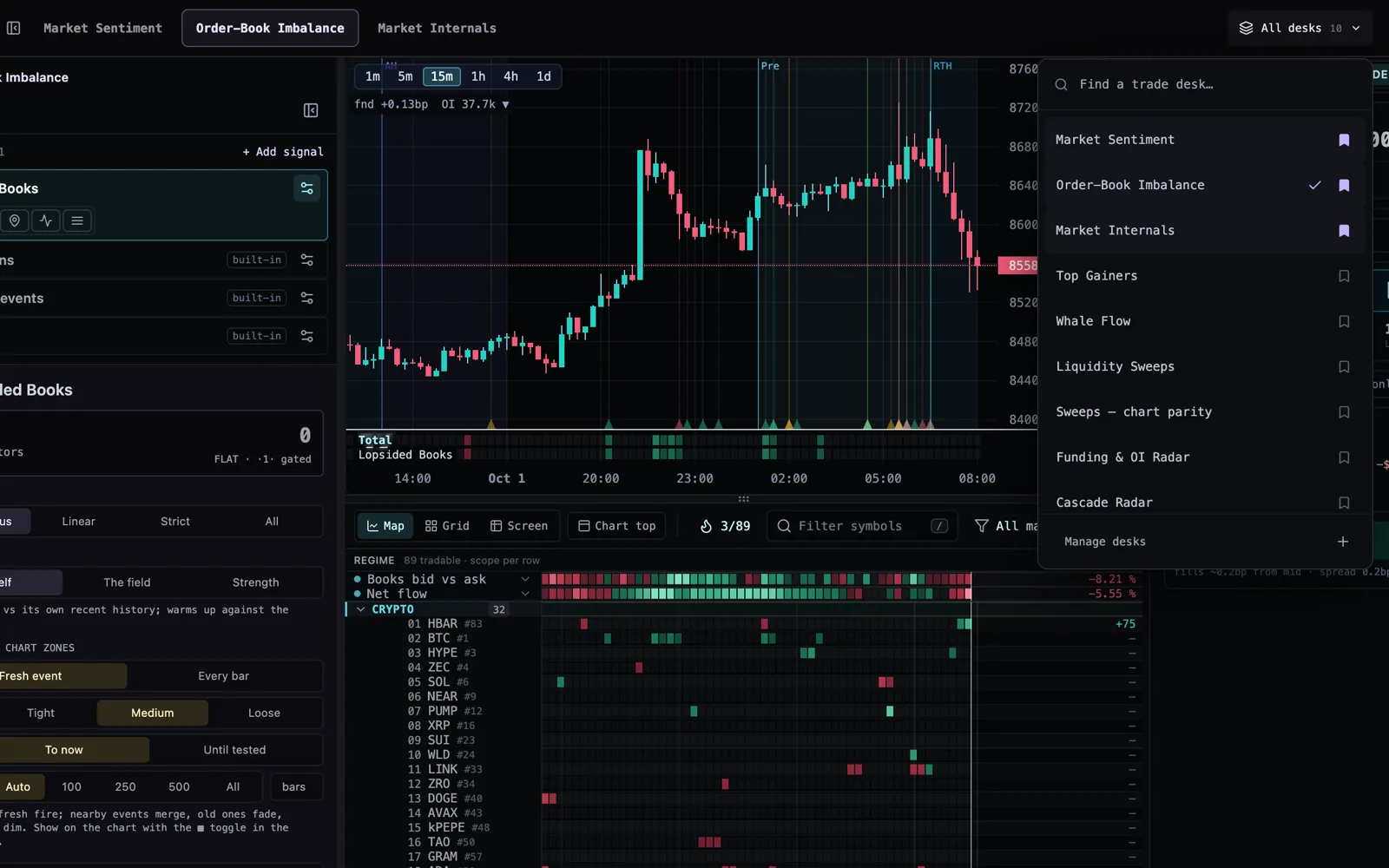Image resolution: width=1389 pixels, height=868 pixels.
Task: Collapse the Imbalance panel with the panel icon
Action: pos(311,110)
